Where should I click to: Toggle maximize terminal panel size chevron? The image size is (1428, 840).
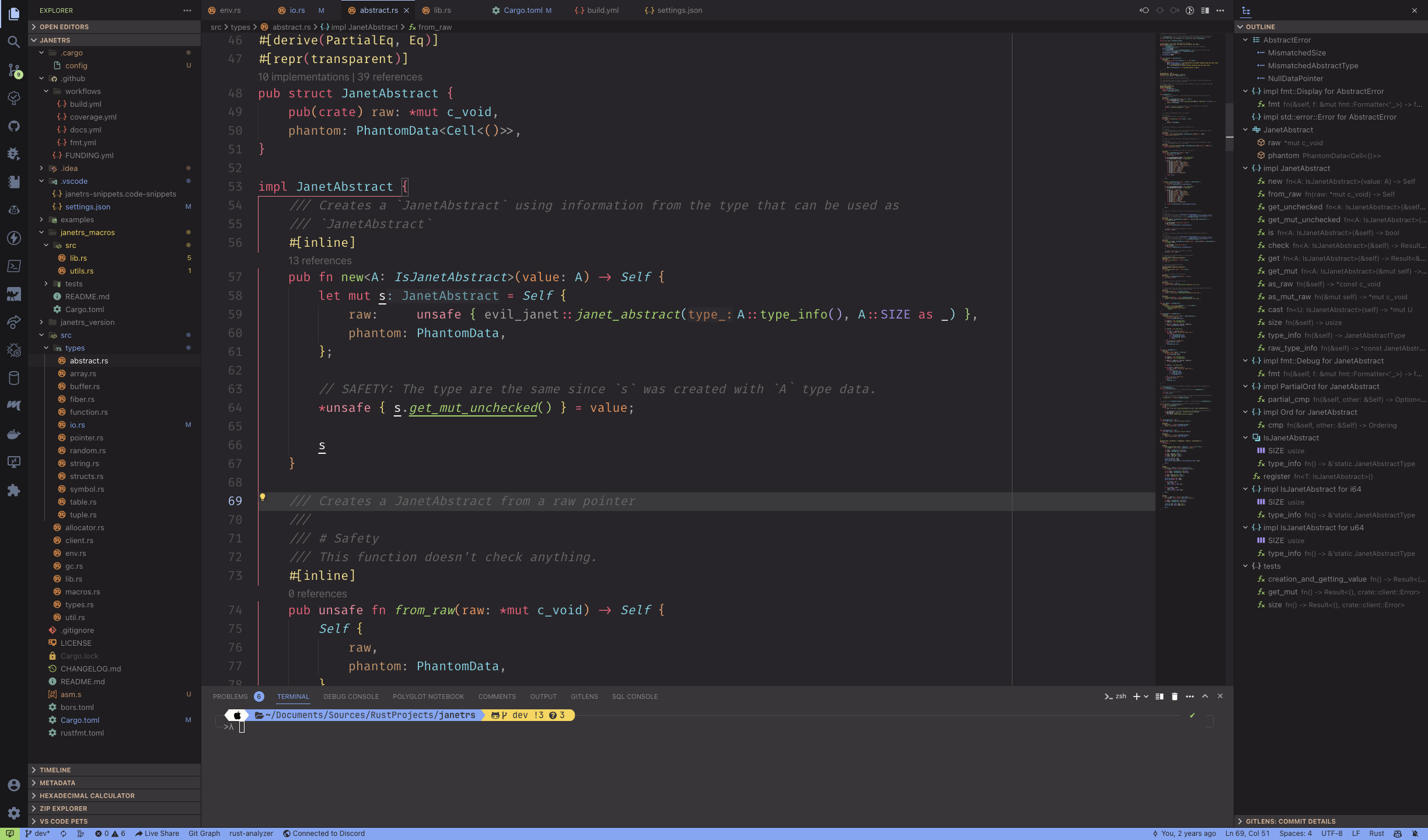coord(1205,696)
